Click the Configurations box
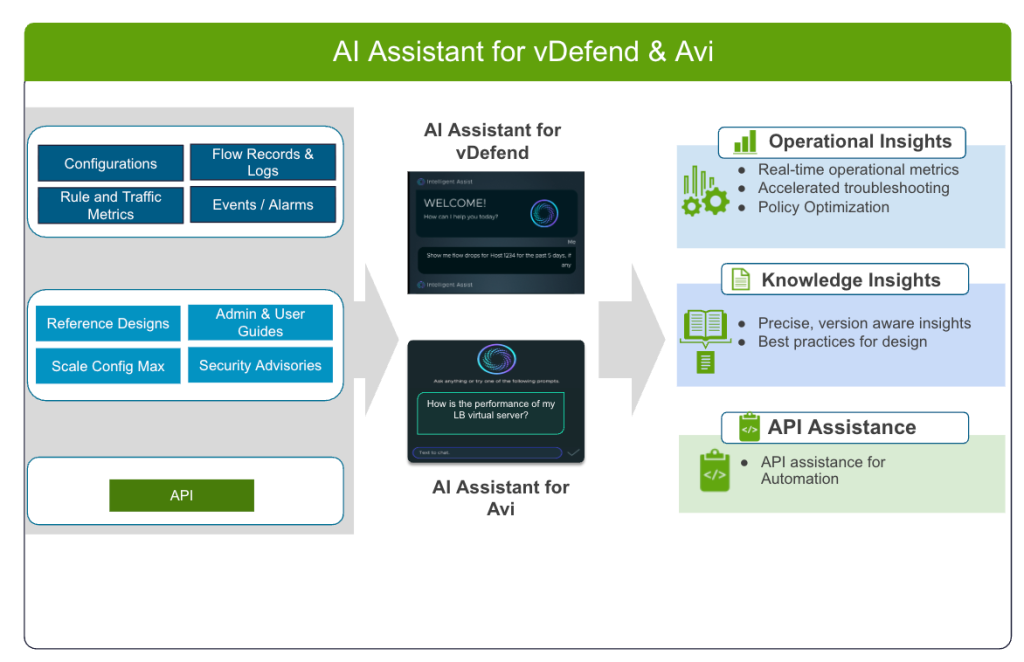1024x662 pixels. 110,163
